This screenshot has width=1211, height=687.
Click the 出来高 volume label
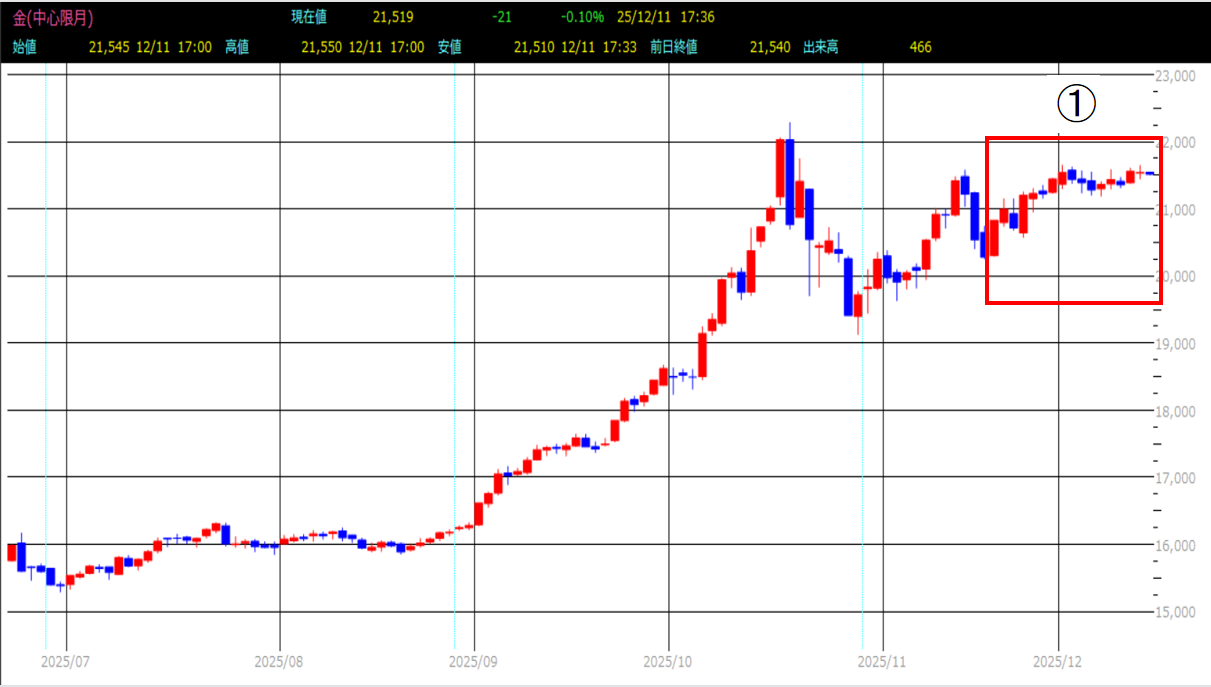(x=823, y=47)
